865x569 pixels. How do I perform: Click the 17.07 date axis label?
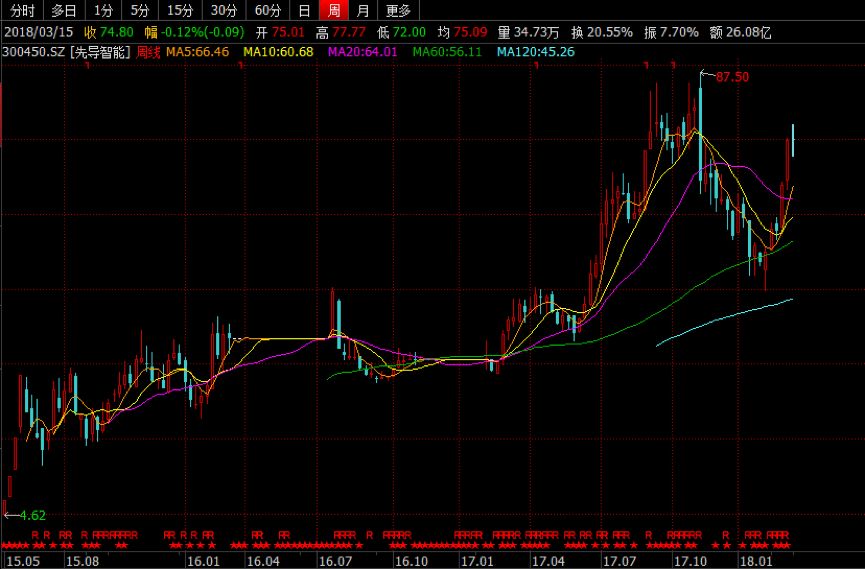click(x=619, y=561)
